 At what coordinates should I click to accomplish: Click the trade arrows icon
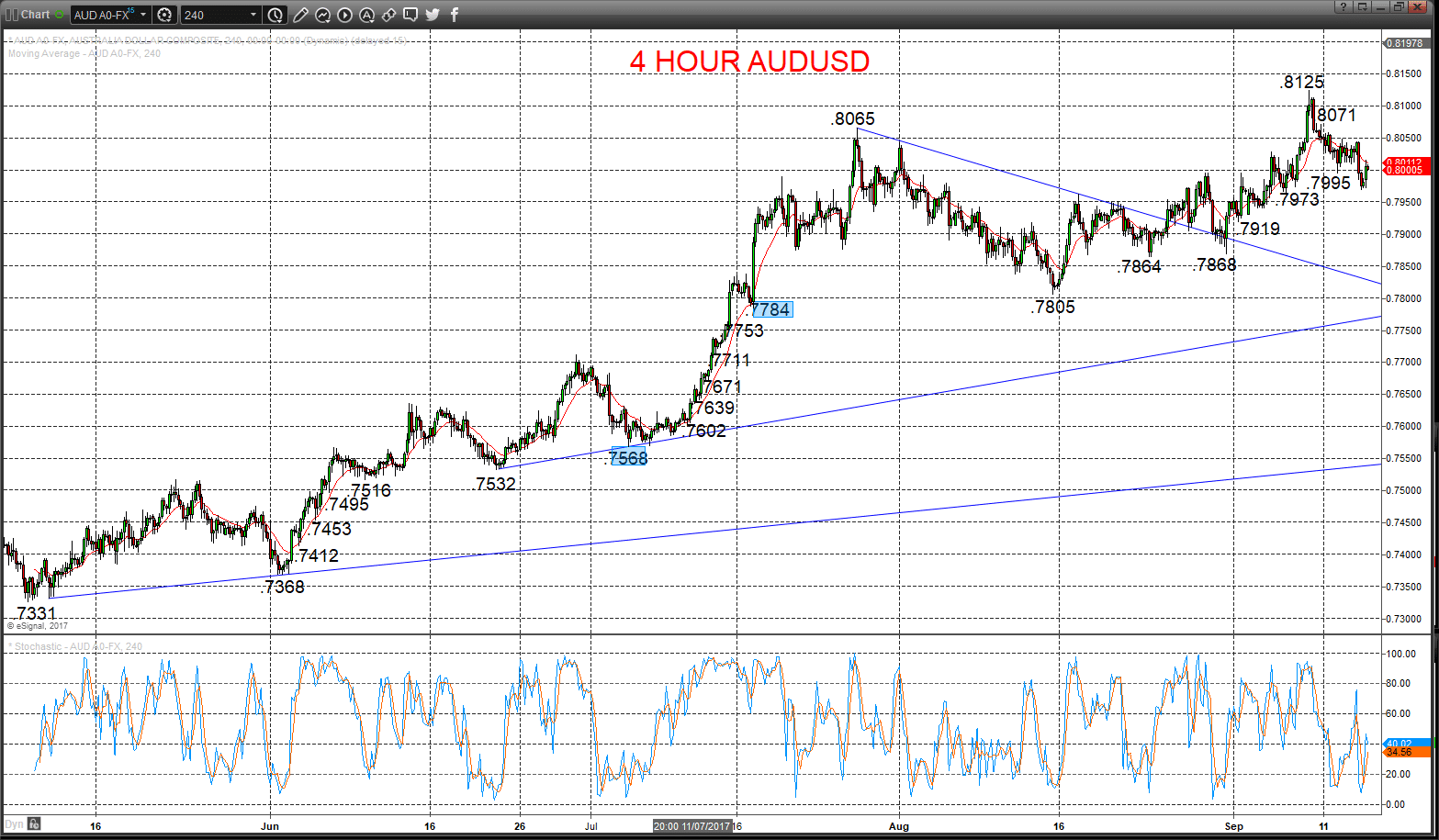point(388,15)
